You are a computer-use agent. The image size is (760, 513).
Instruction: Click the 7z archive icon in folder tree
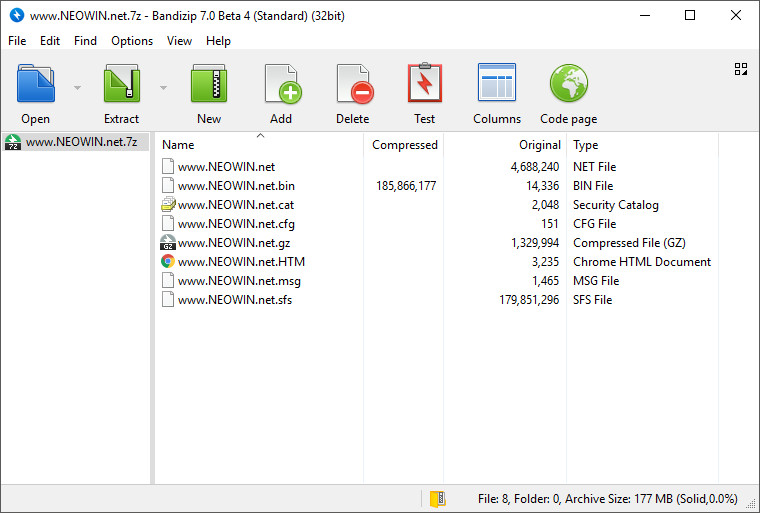[x=13, y=142]
